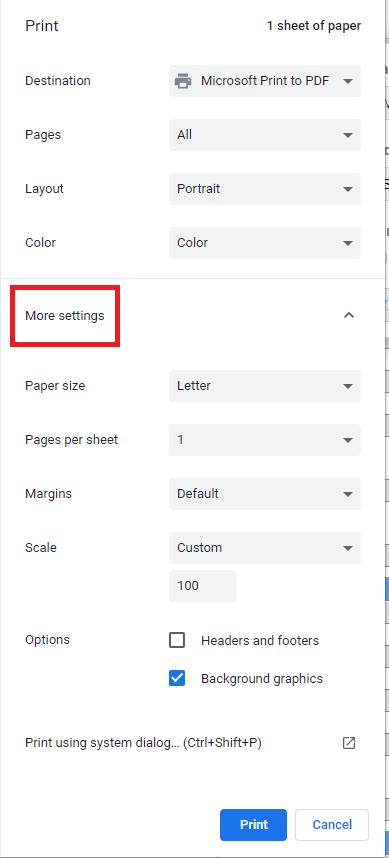Click the Scale dropdown arrow icon
This screenshot has width=389, height=858.
(347, 548)
